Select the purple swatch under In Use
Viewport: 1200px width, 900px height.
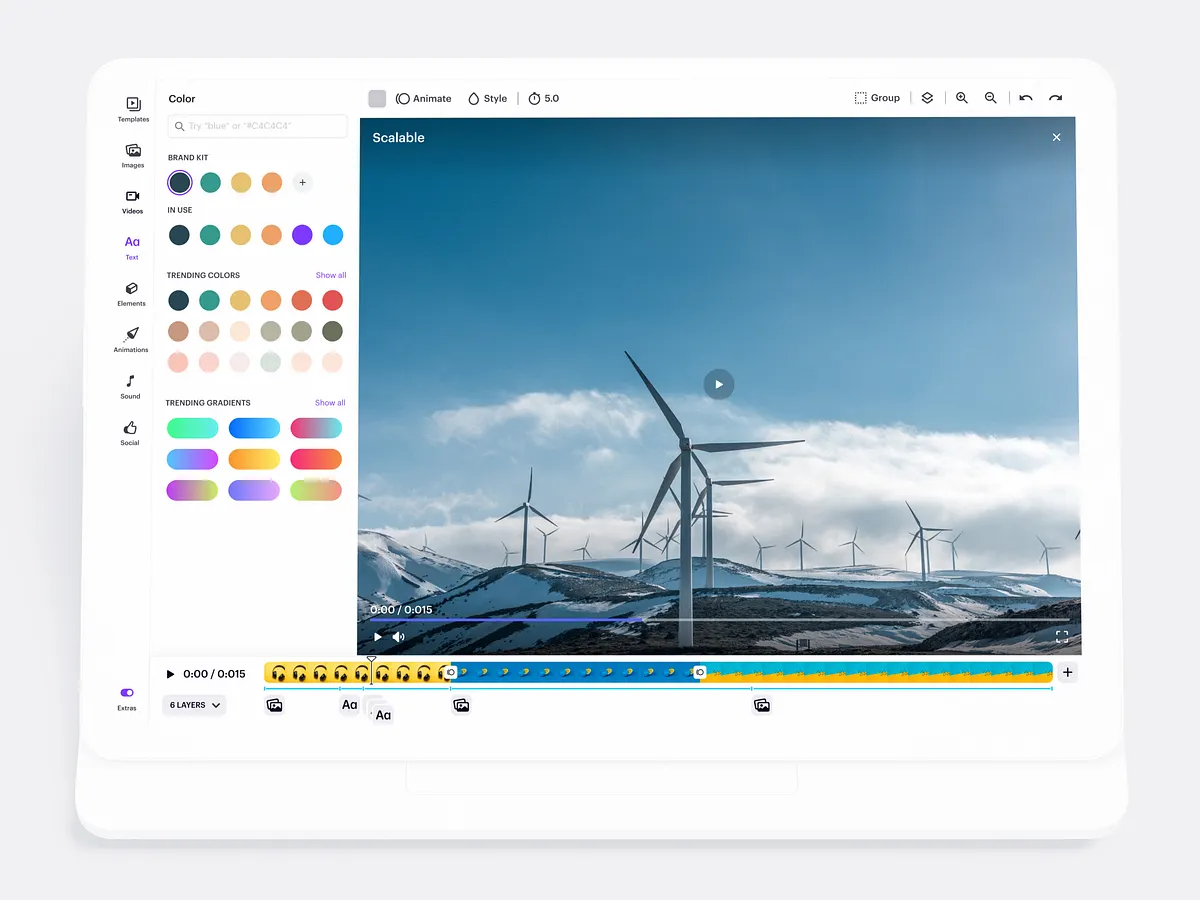coord(302,234)
